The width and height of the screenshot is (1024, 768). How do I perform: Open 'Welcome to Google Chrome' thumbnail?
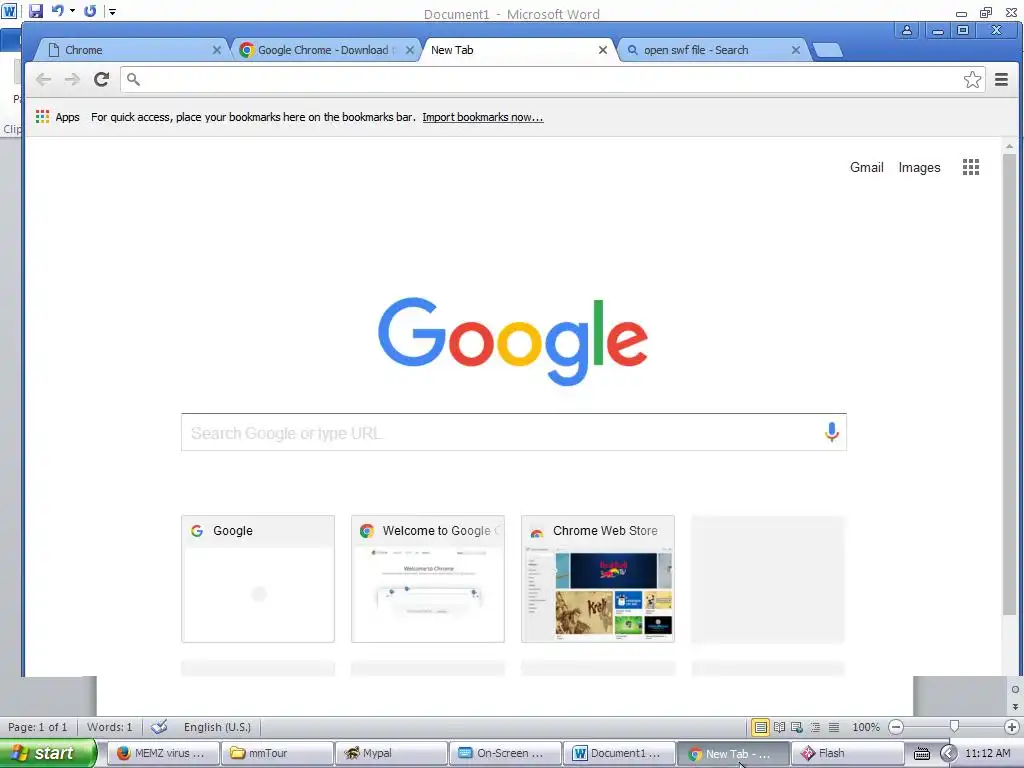click(x=428, y=579)
